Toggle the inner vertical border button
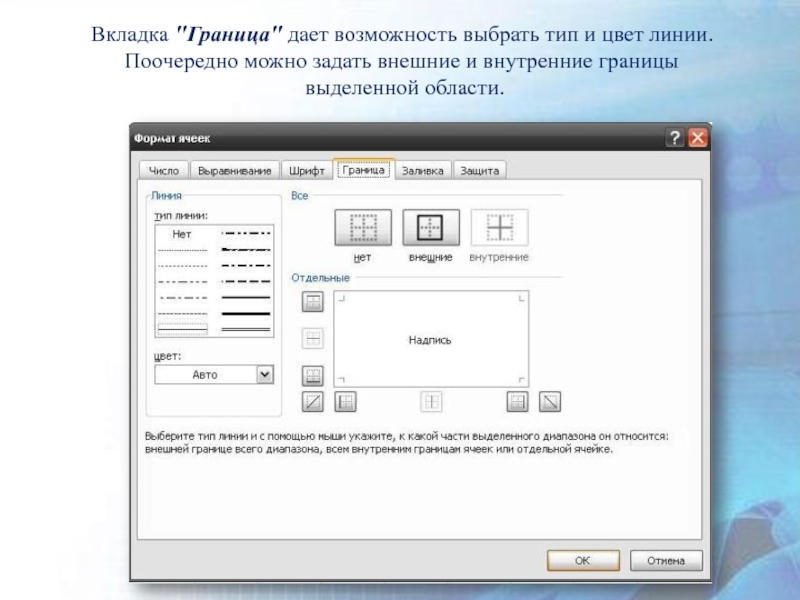This screenshot has height=600, width=800. click(431, 402)
